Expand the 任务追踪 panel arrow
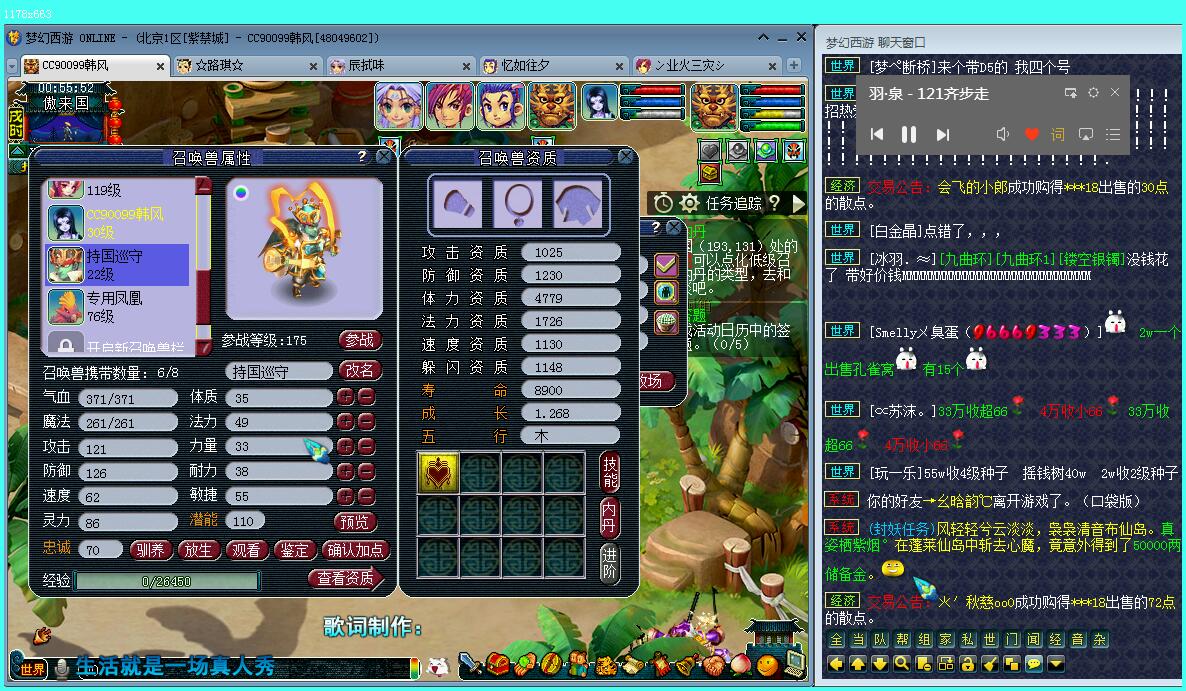The image size is (1186, 691). click(799, 203)
